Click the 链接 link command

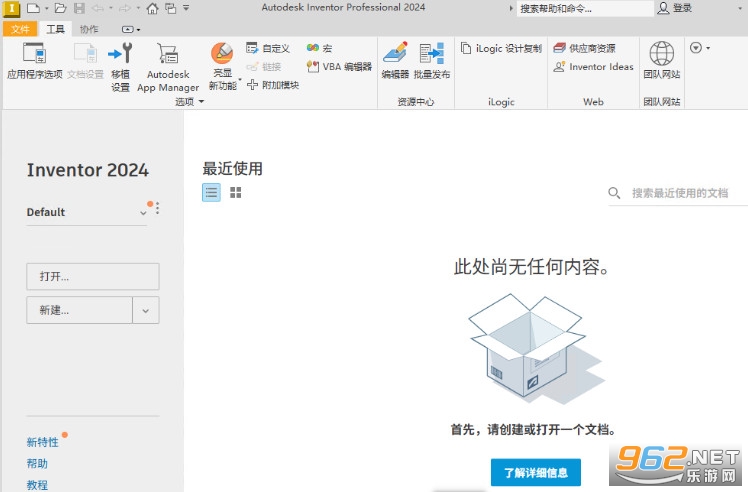coord(264,67)
